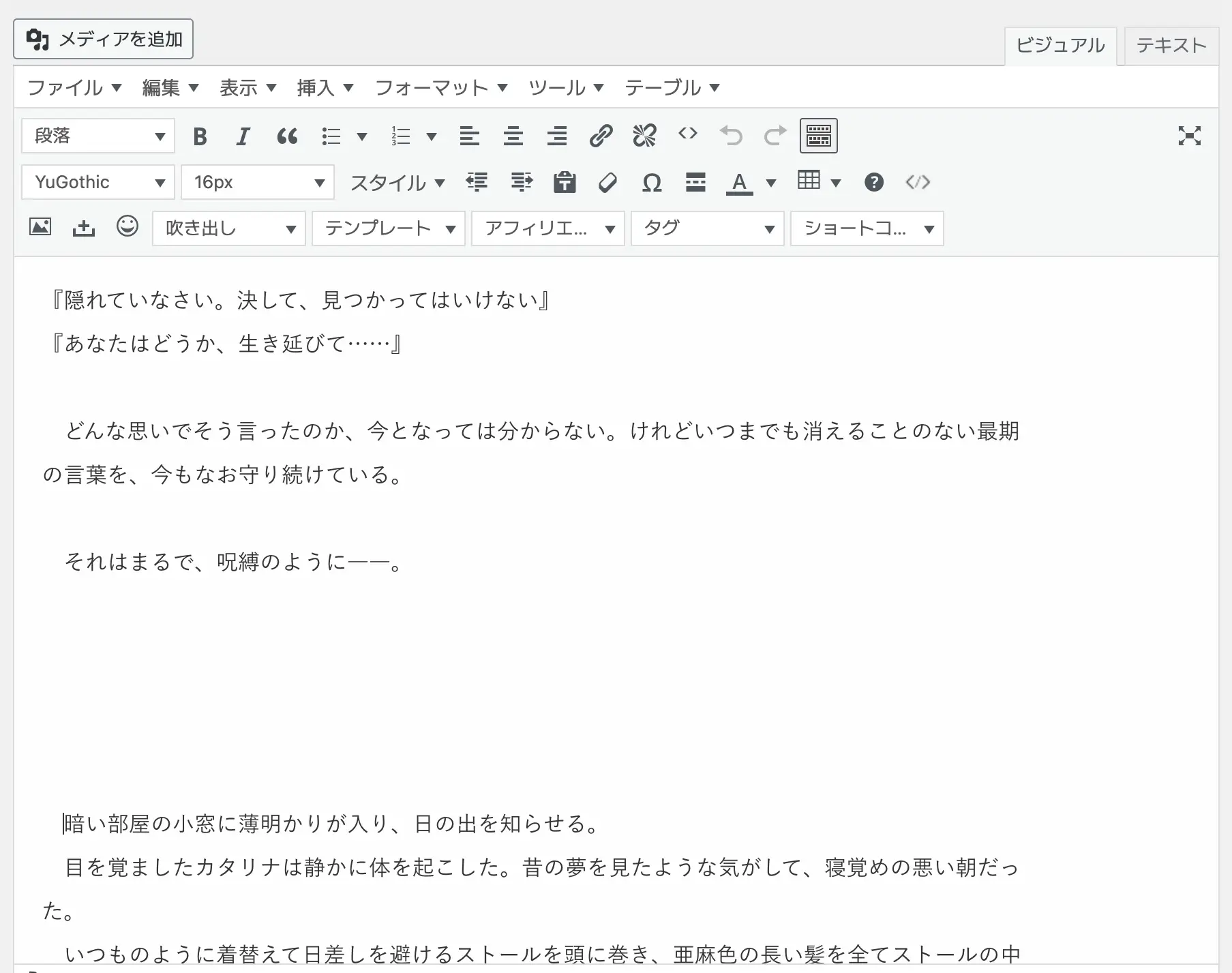Viewport: 1232px width, 973px height.
Task: Apply text color with A icon
Action: tap(739, 182)
